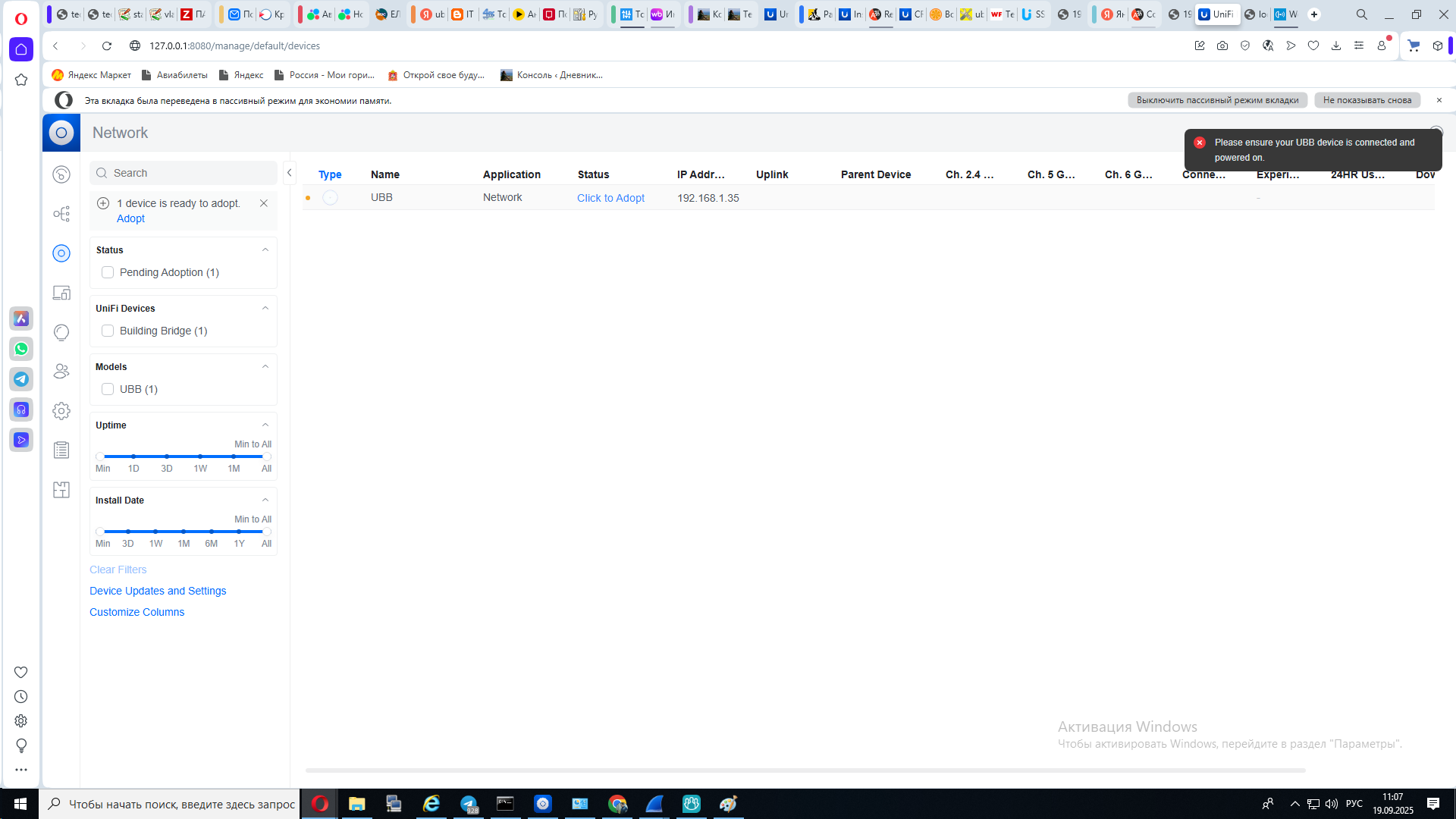Collapse the filter panel with arrow

point(289,173)
